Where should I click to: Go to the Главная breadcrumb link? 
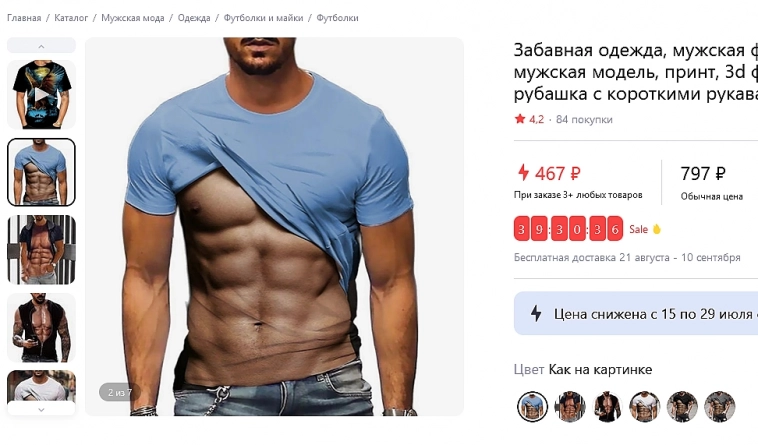(24, 18)
